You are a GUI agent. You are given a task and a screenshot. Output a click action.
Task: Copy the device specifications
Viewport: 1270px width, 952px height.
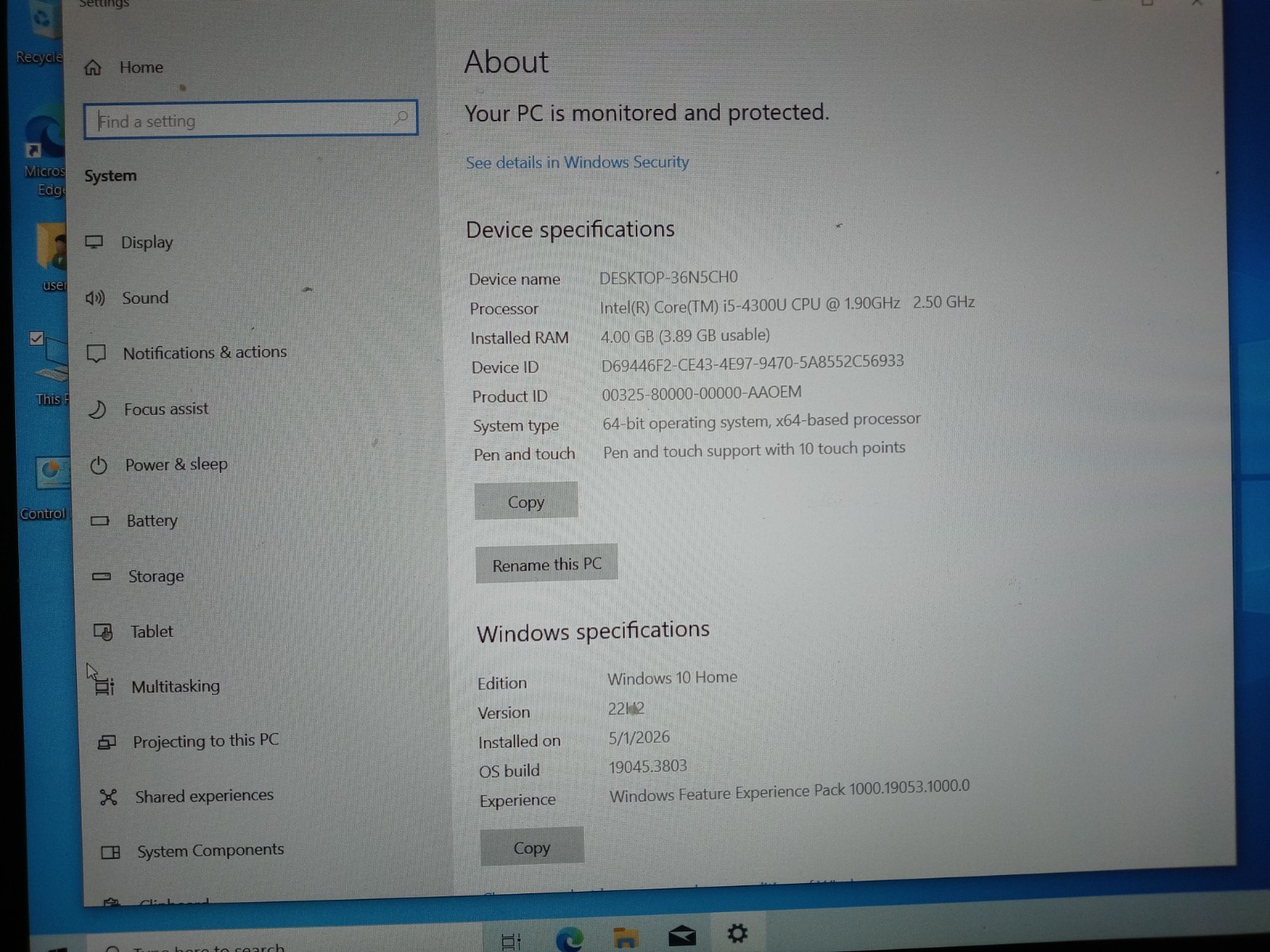coord(526,501)
